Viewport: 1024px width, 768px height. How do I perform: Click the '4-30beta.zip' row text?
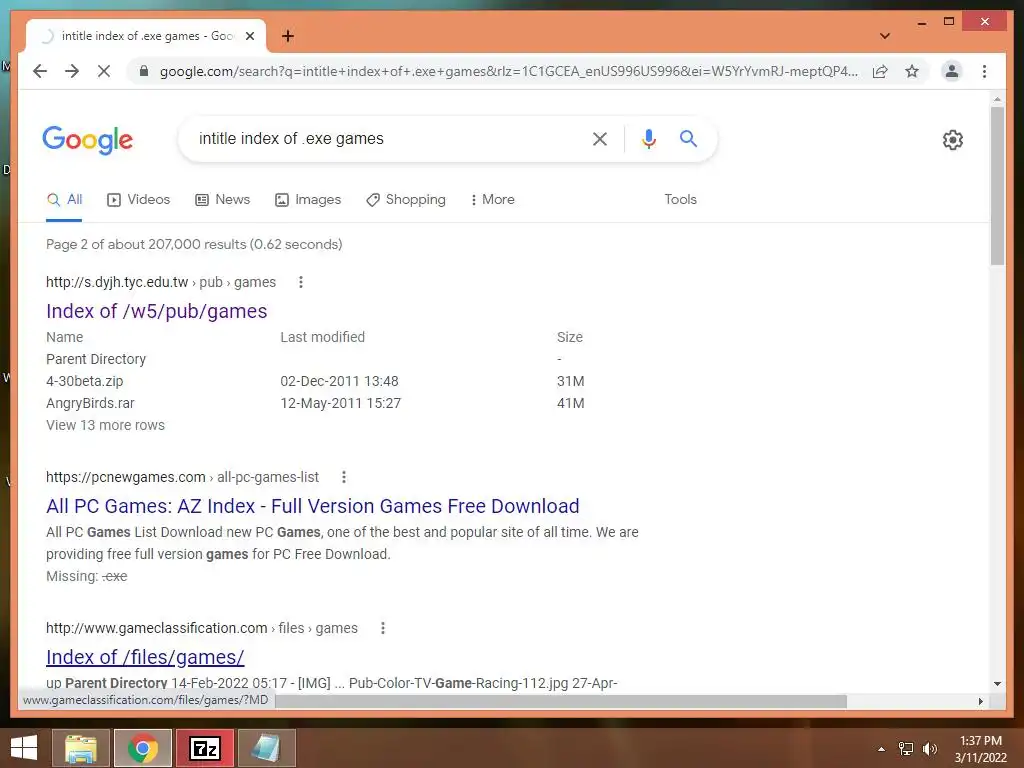pos(84,381)
